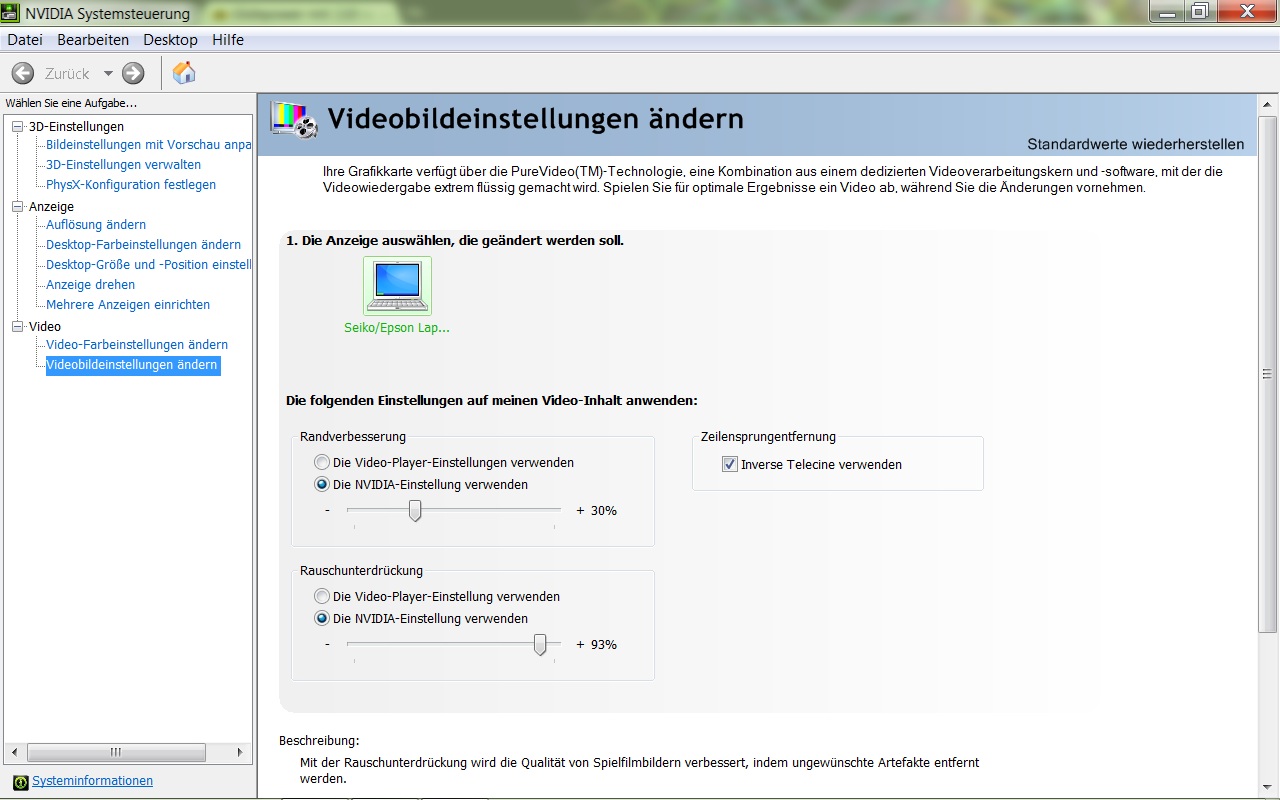
Task: Click the tree pane scroll left arrow
Action: (14, 752)
